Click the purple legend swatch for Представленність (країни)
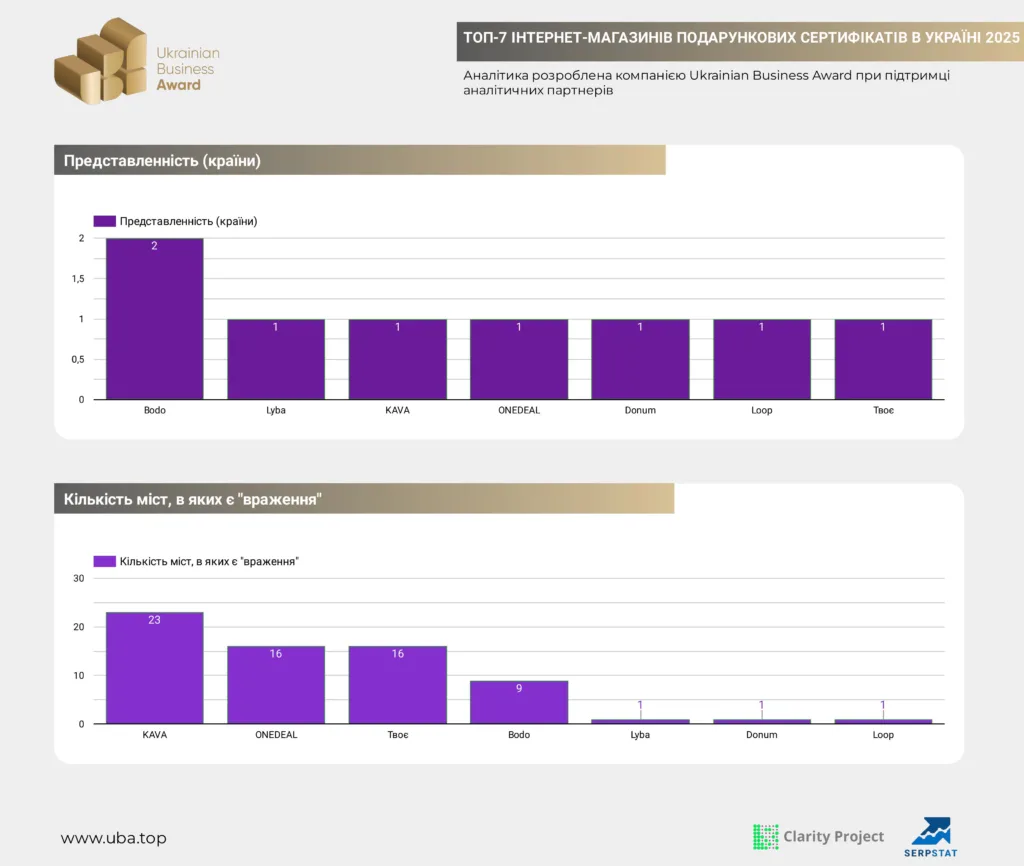Screen dimensions: 1024x866 tap(104, 221)
